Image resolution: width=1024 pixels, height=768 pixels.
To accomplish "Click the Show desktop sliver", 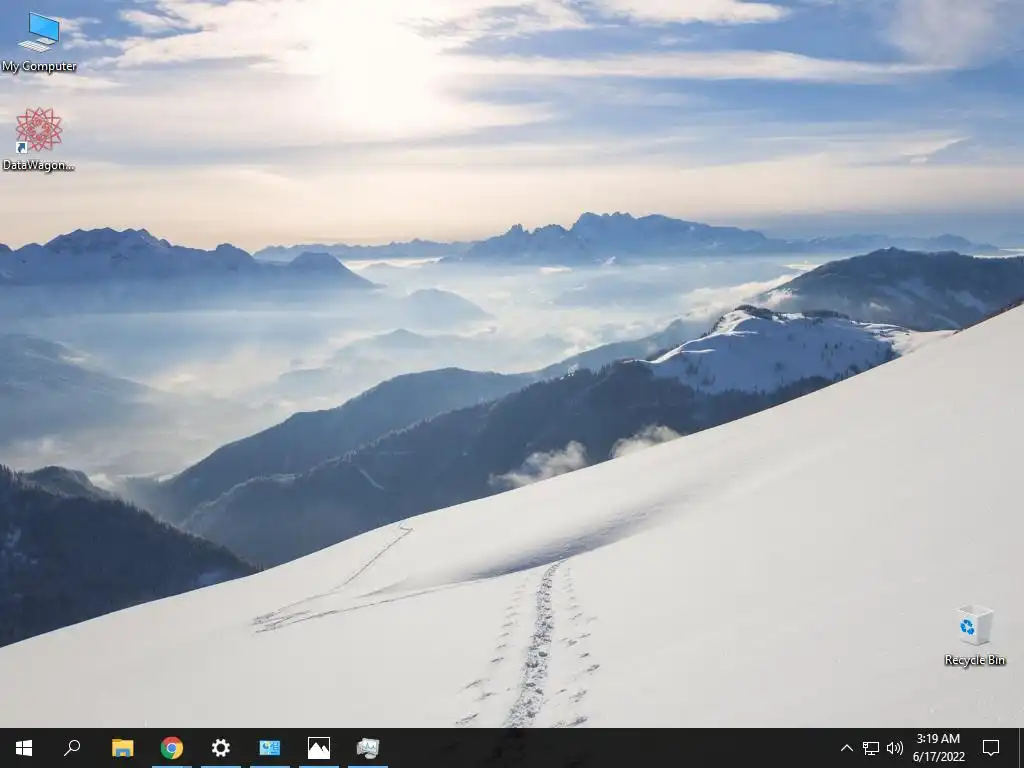I will tap(1021, 748).
